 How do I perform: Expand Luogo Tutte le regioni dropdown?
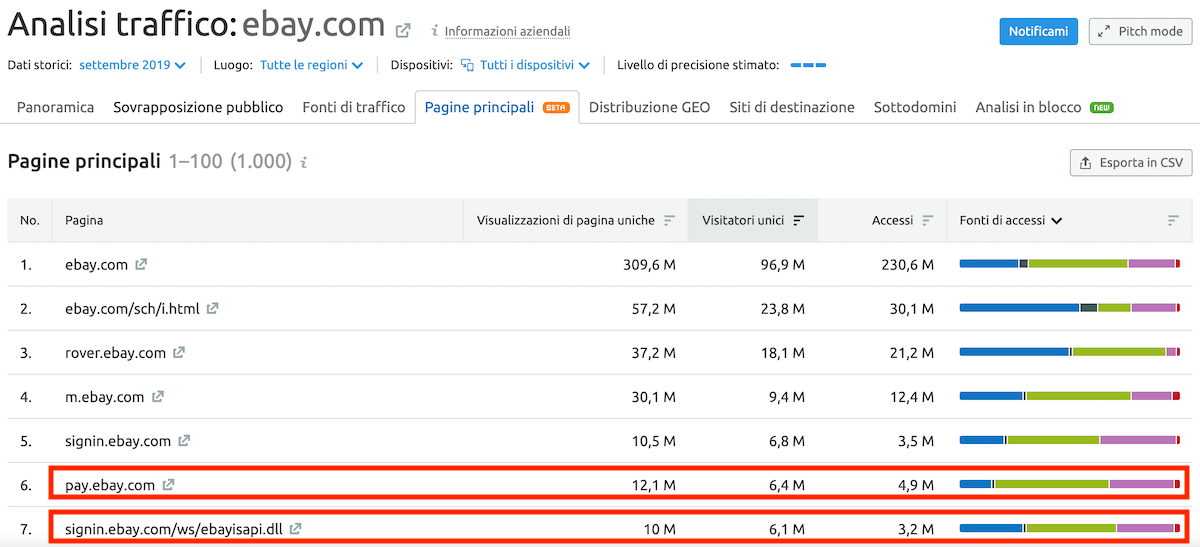point(311,65)
